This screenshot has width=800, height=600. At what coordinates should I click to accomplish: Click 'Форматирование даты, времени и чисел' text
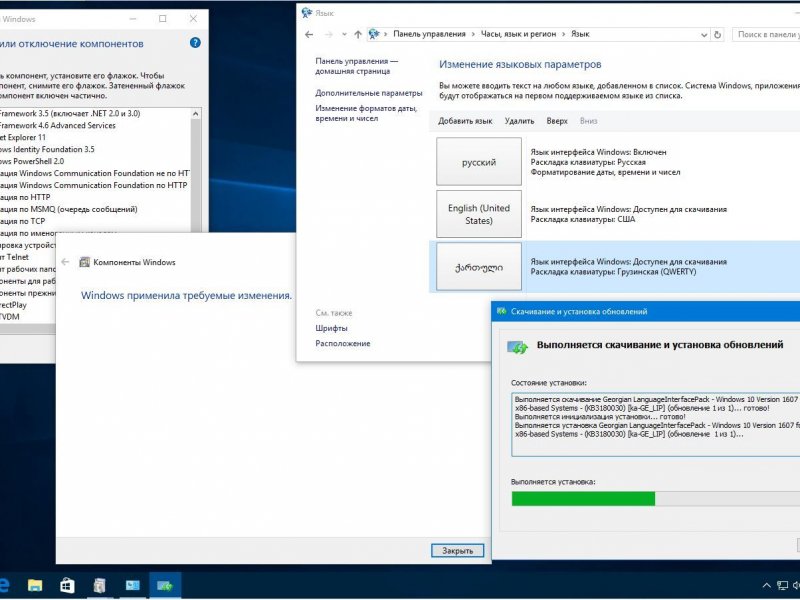click(x=605, y=172)
